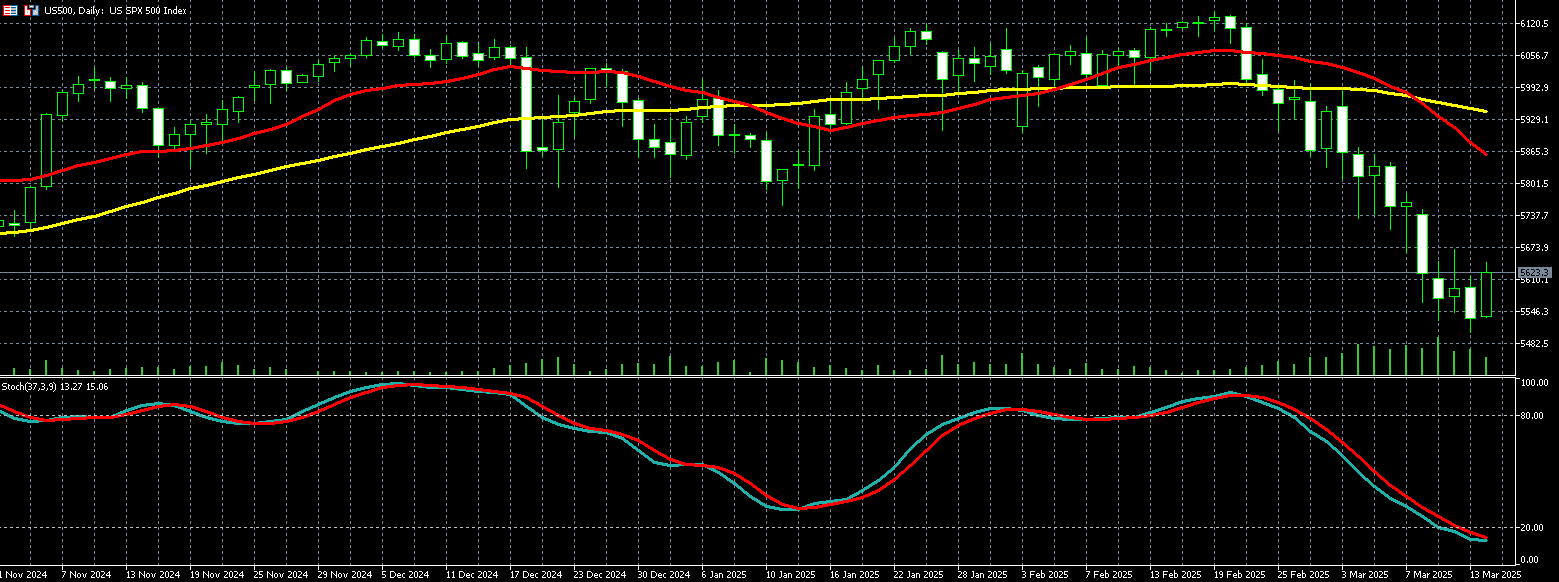Select the 5 Dec 2024 date label
This screenshot has height=582, width=1559.
(405, 575)
